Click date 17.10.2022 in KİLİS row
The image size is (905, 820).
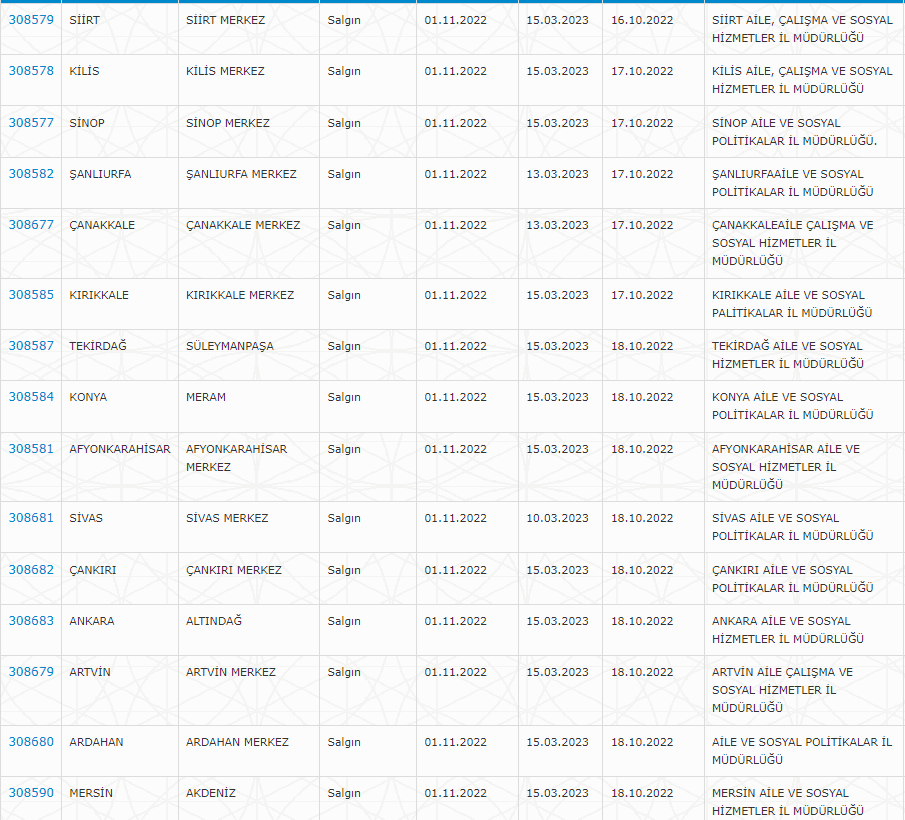(x=642, y=72)
